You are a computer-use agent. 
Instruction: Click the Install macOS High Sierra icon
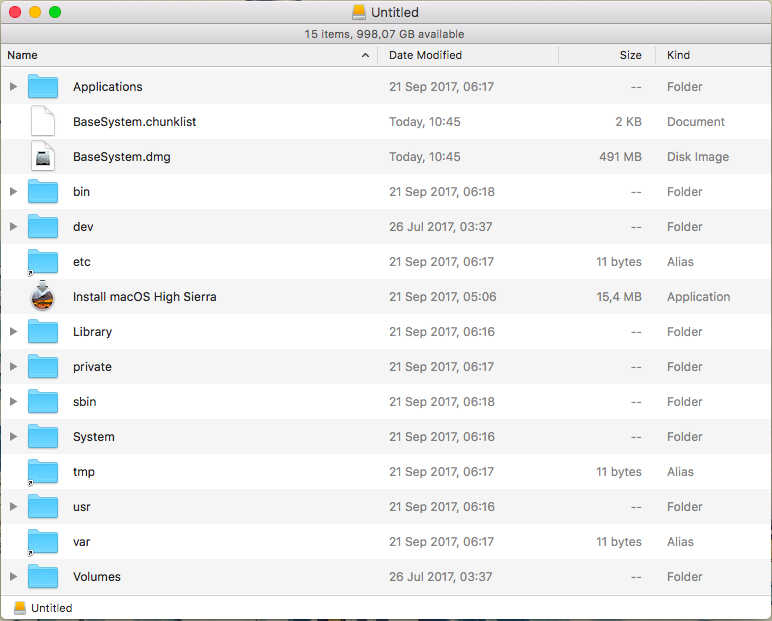tap(43, 296)
